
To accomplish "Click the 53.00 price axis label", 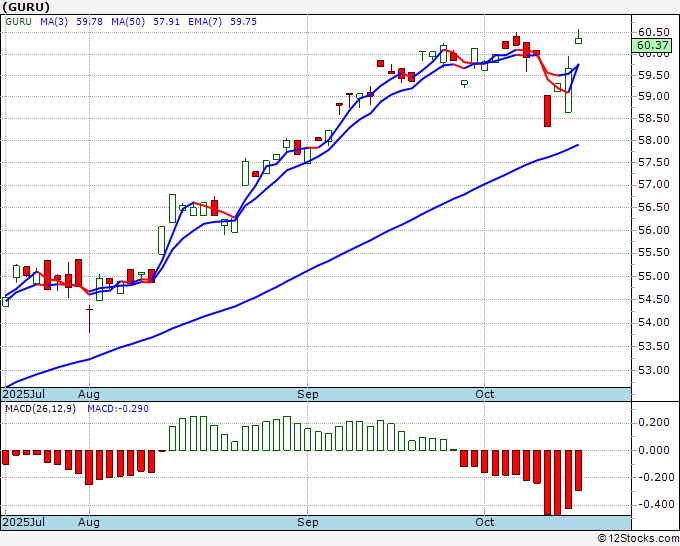I will pyautogui.click(x=654, y=370).
